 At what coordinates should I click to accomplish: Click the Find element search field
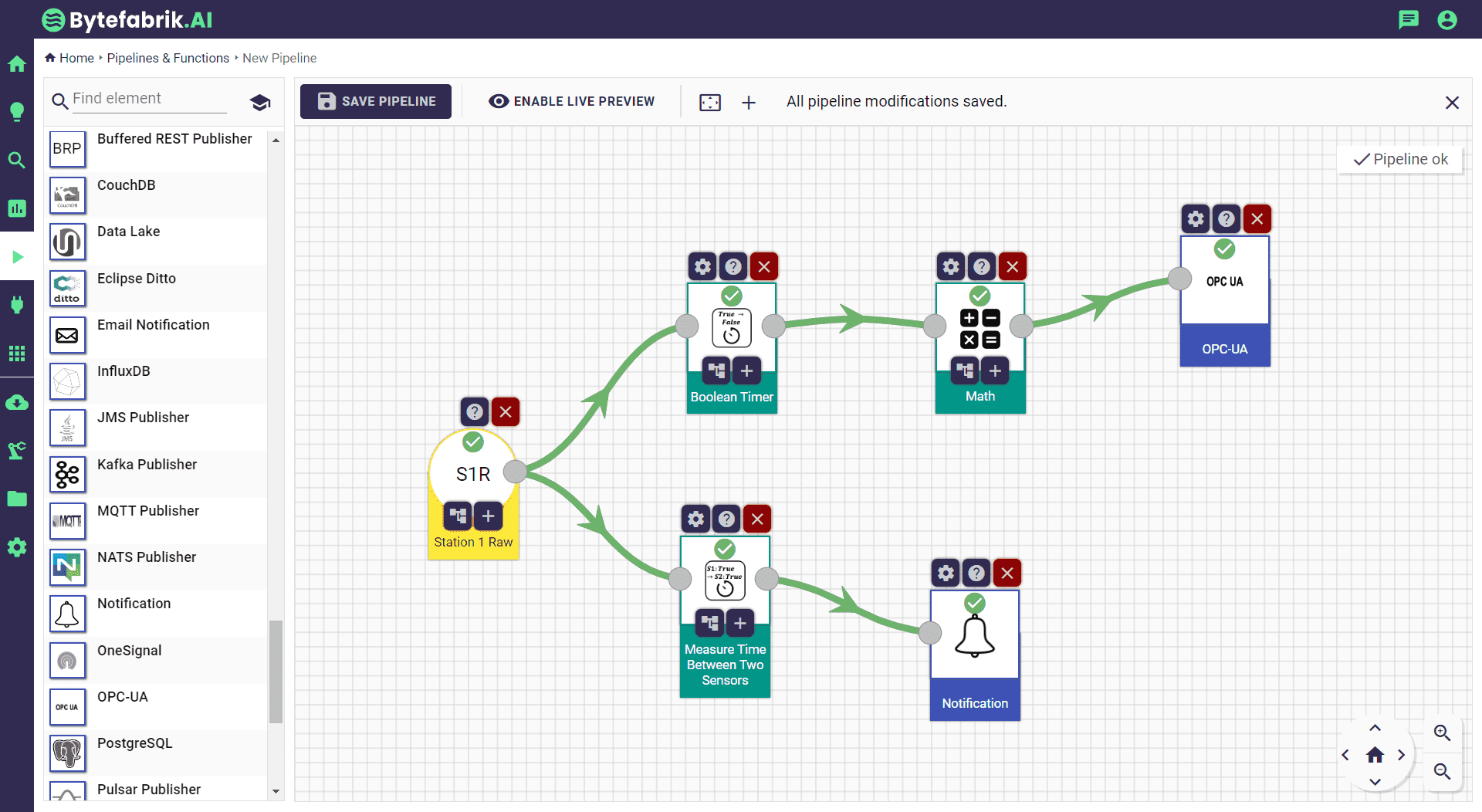(148, 99)
